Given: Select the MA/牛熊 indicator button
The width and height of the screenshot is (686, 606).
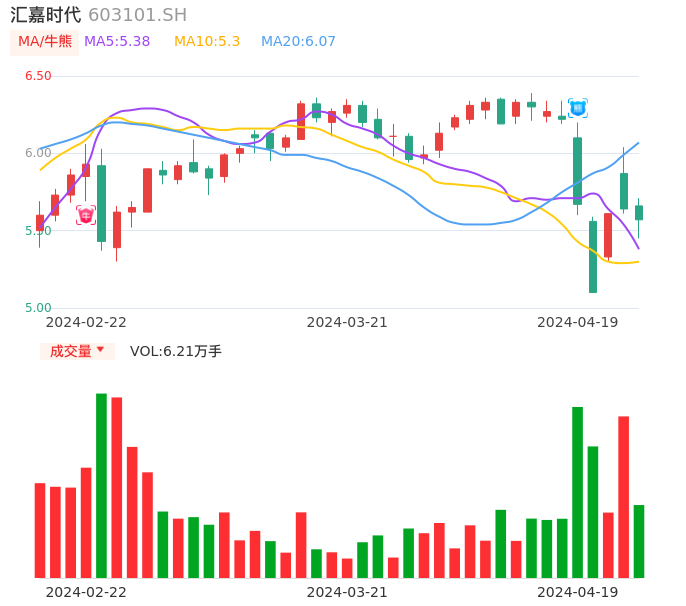Looking at the screenshot, I should (x=45, y=42).
